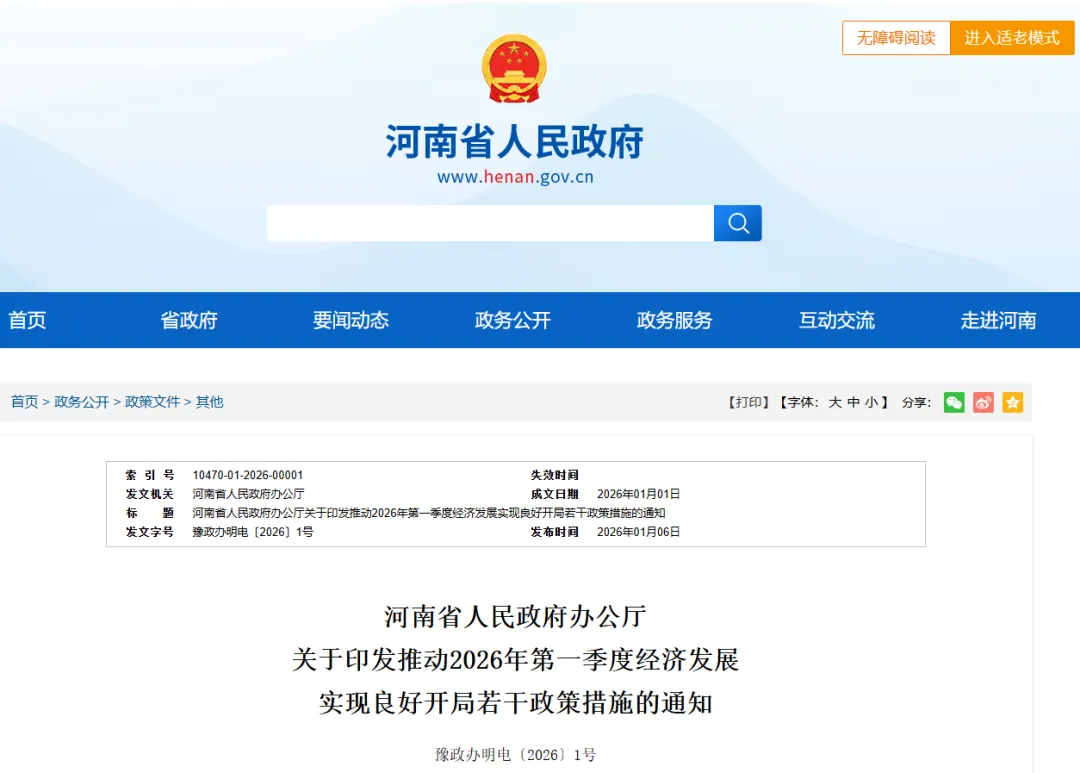Open the 政务公开 navigation bar item
Screen dimensions: 1080x773
pyautogui.click(x=512, y=320)
